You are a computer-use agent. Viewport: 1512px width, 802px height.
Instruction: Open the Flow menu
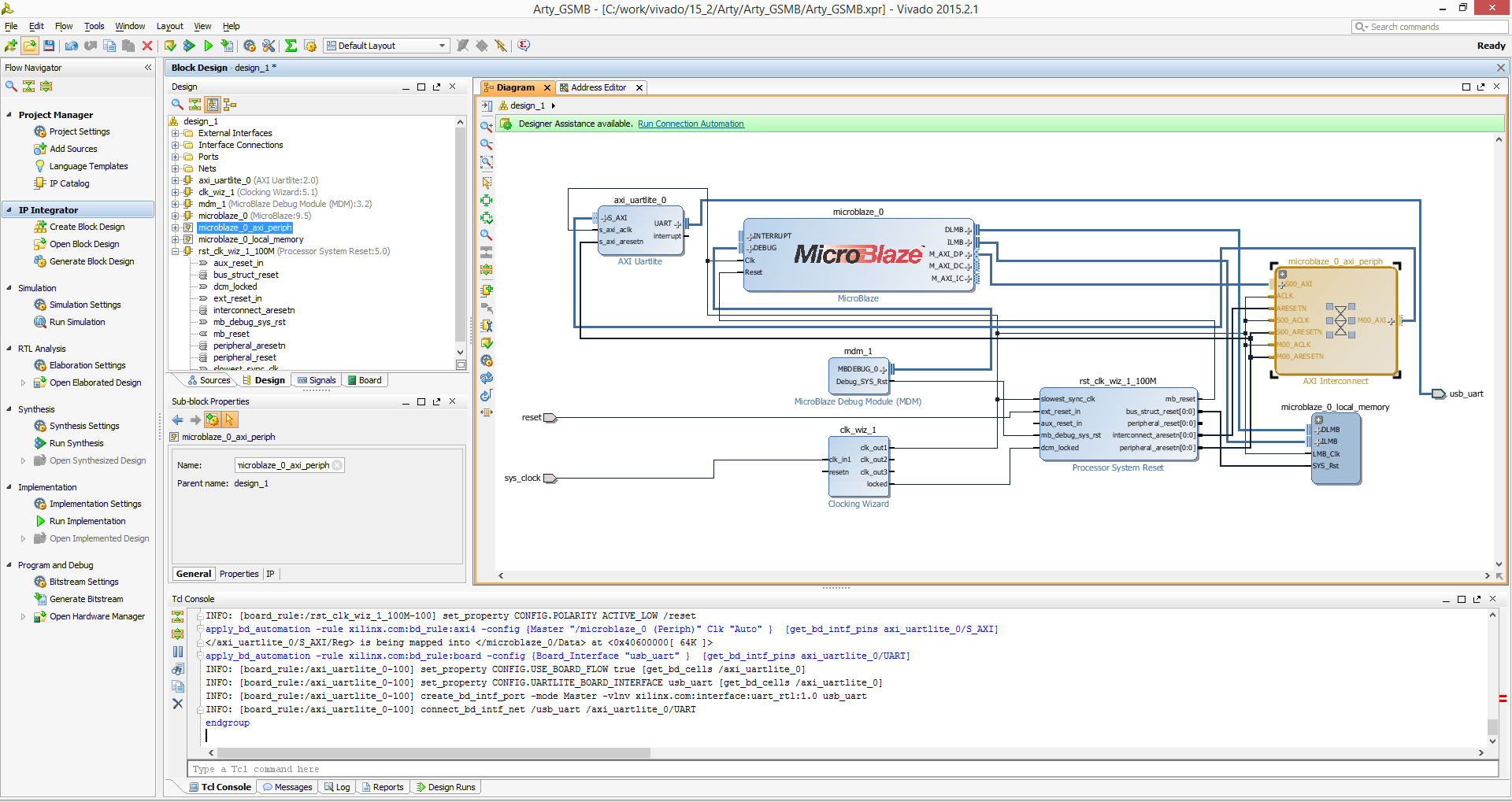tap(64, 26)
